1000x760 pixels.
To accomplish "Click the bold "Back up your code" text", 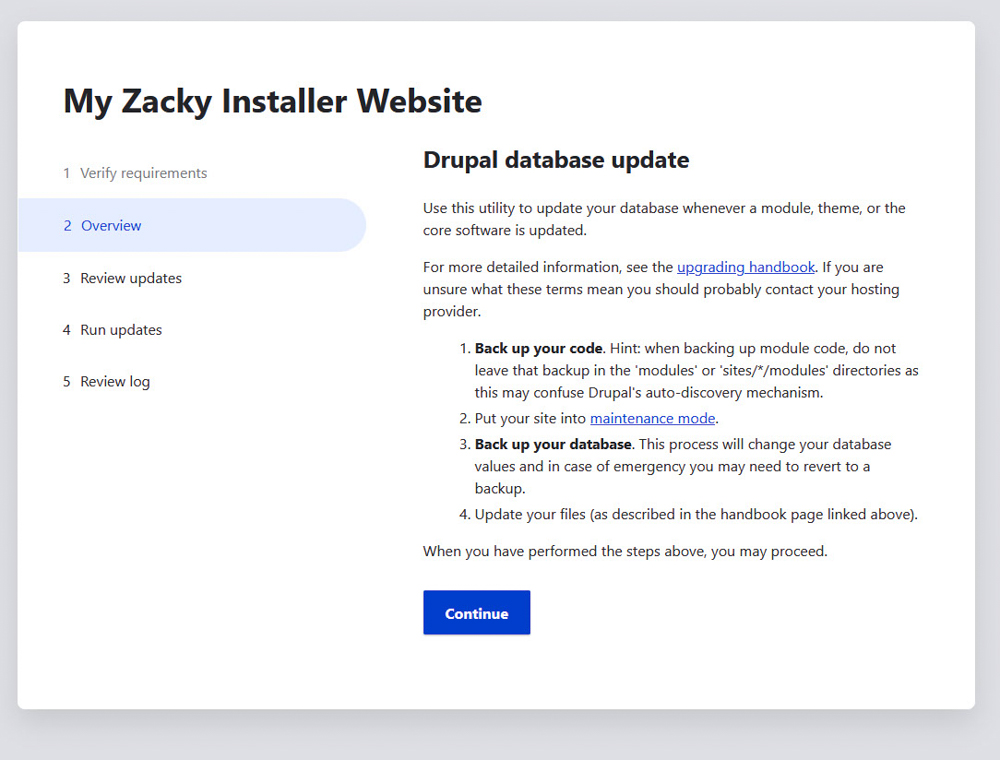I will tap(538, 348).
